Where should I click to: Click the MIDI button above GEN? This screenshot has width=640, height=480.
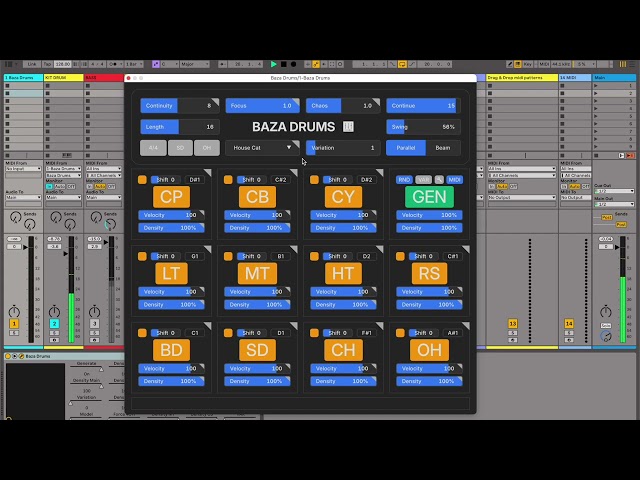pyautogui.click(x=454, y=180)
